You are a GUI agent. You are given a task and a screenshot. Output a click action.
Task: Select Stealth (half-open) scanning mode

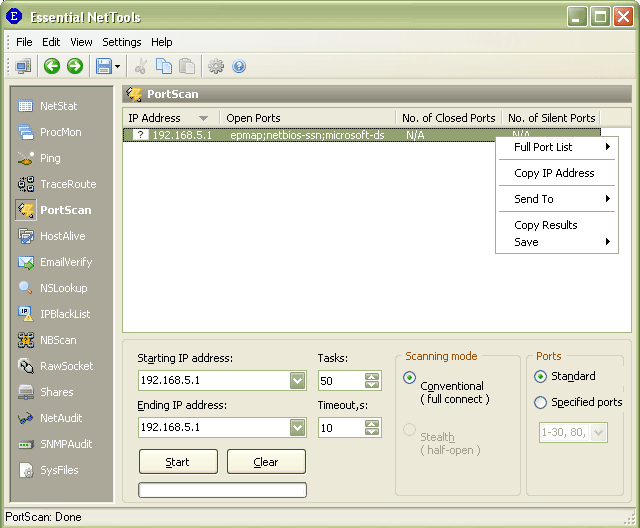[409, 429]
